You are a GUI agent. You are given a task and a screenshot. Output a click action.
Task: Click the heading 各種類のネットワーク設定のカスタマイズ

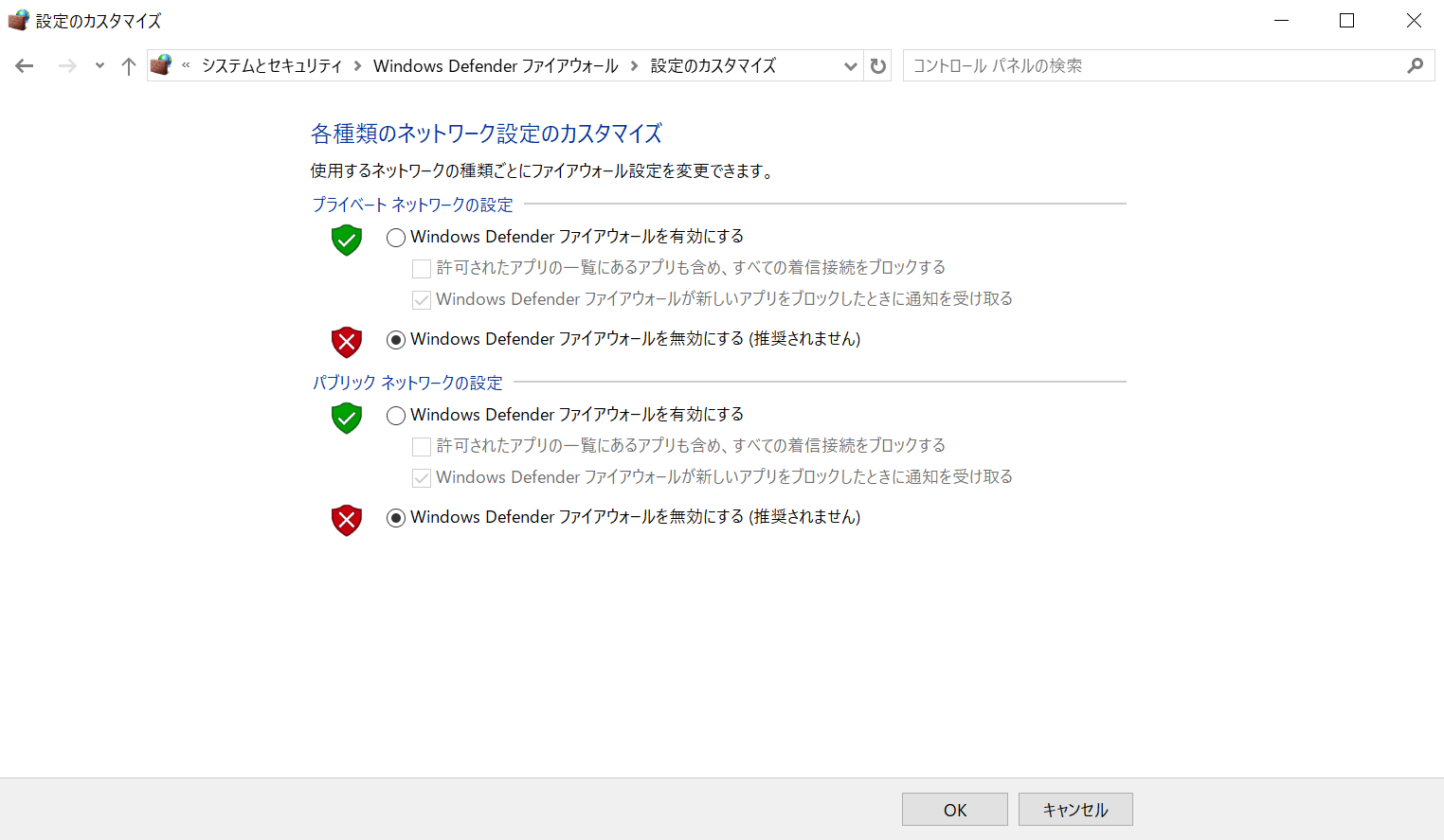[x=487, y=134]
